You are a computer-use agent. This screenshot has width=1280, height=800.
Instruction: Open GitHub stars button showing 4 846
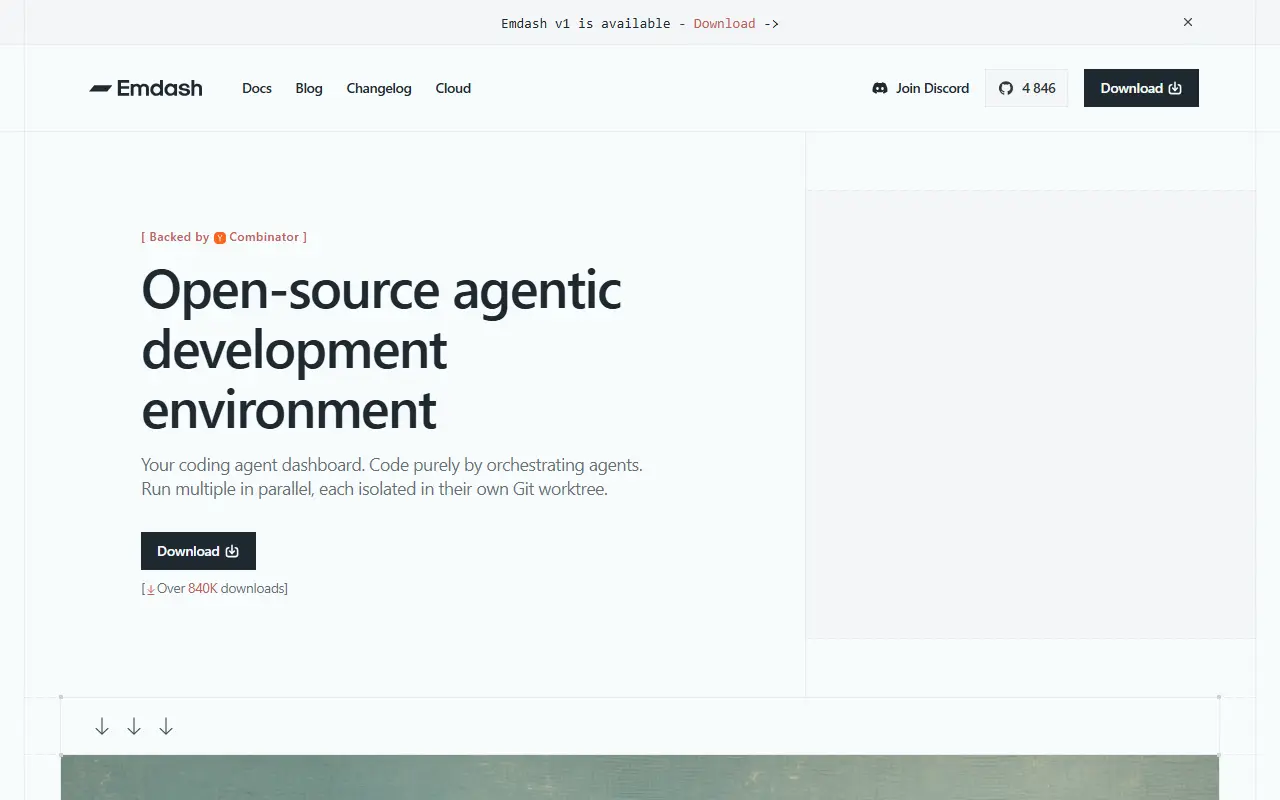pyautogui.click(x=1027, y=88)
